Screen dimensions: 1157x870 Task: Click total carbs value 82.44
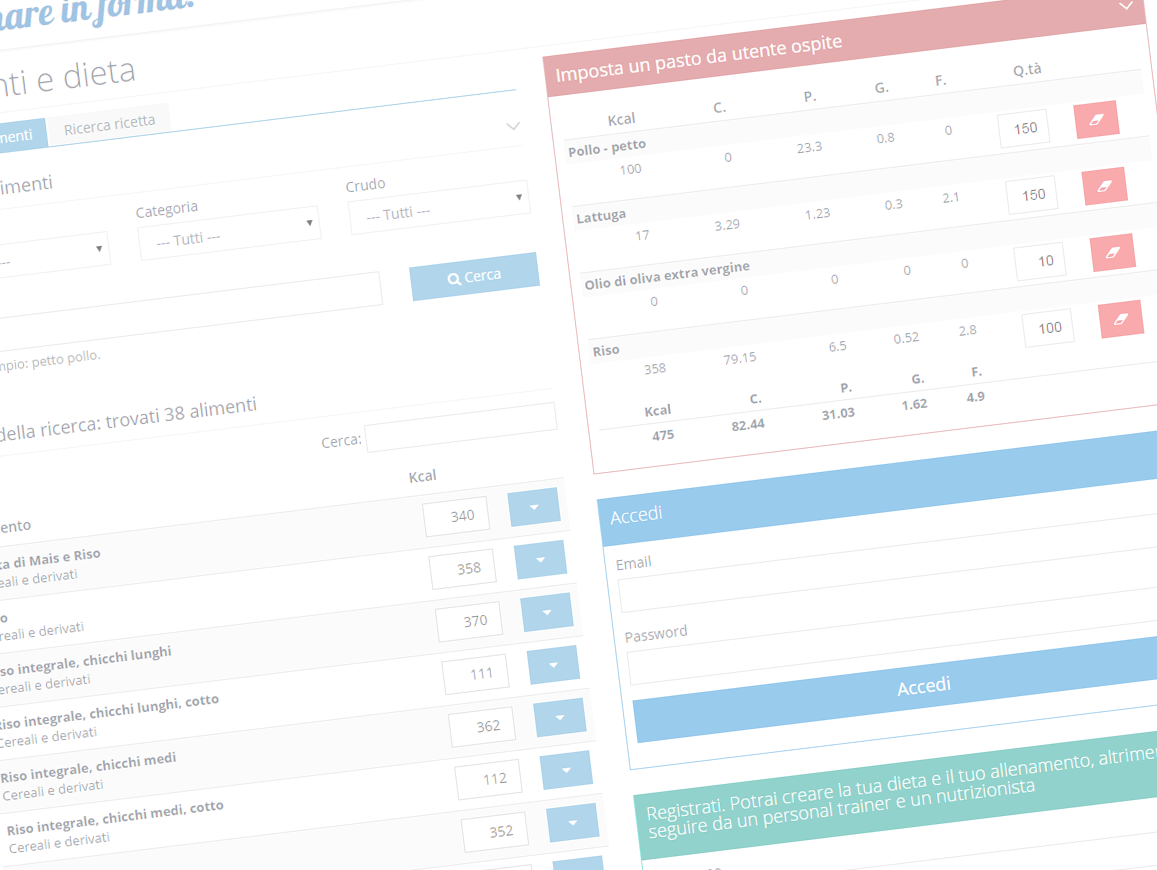[747, 425]
